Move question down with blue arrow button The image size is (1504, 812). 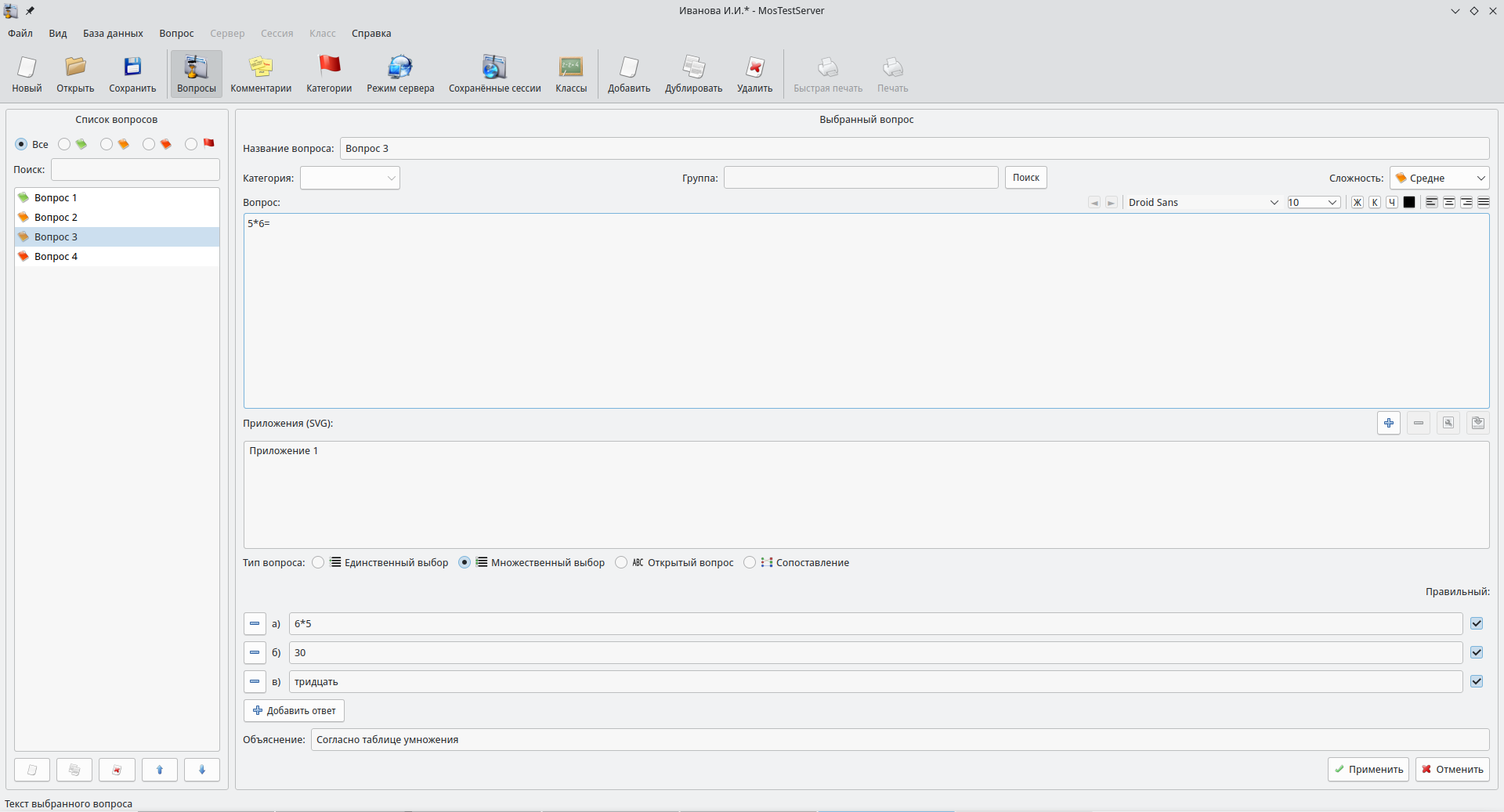coord(202,770)
